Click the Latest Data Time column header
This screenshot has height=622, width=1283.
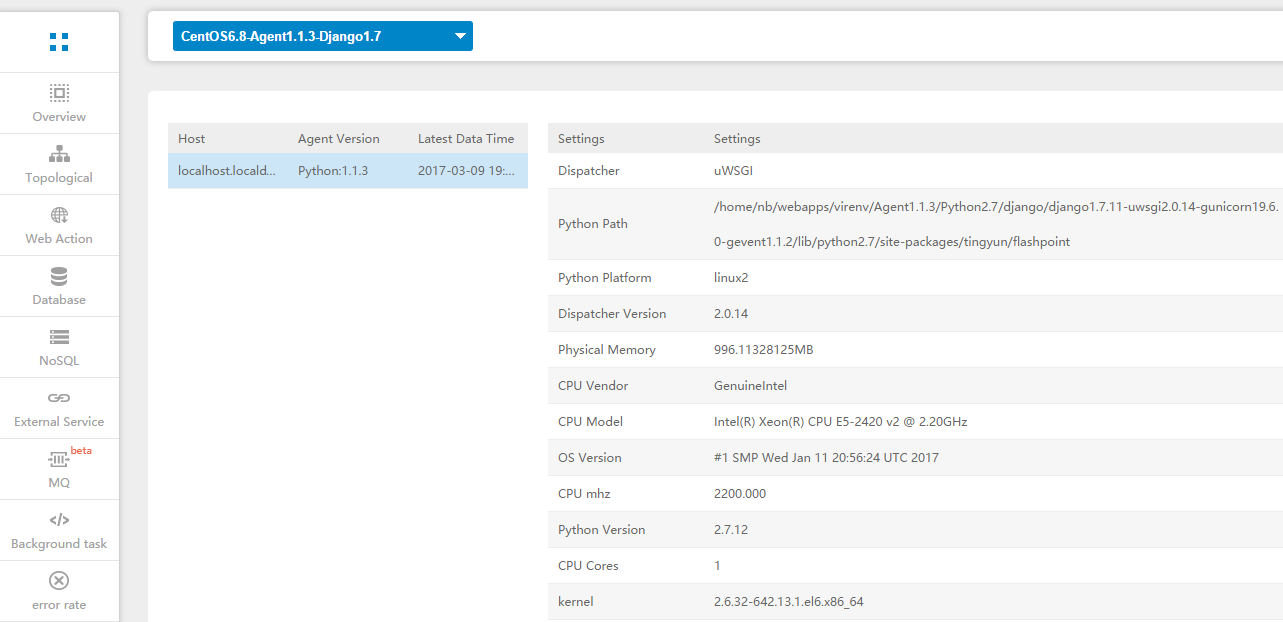[466, 139]
